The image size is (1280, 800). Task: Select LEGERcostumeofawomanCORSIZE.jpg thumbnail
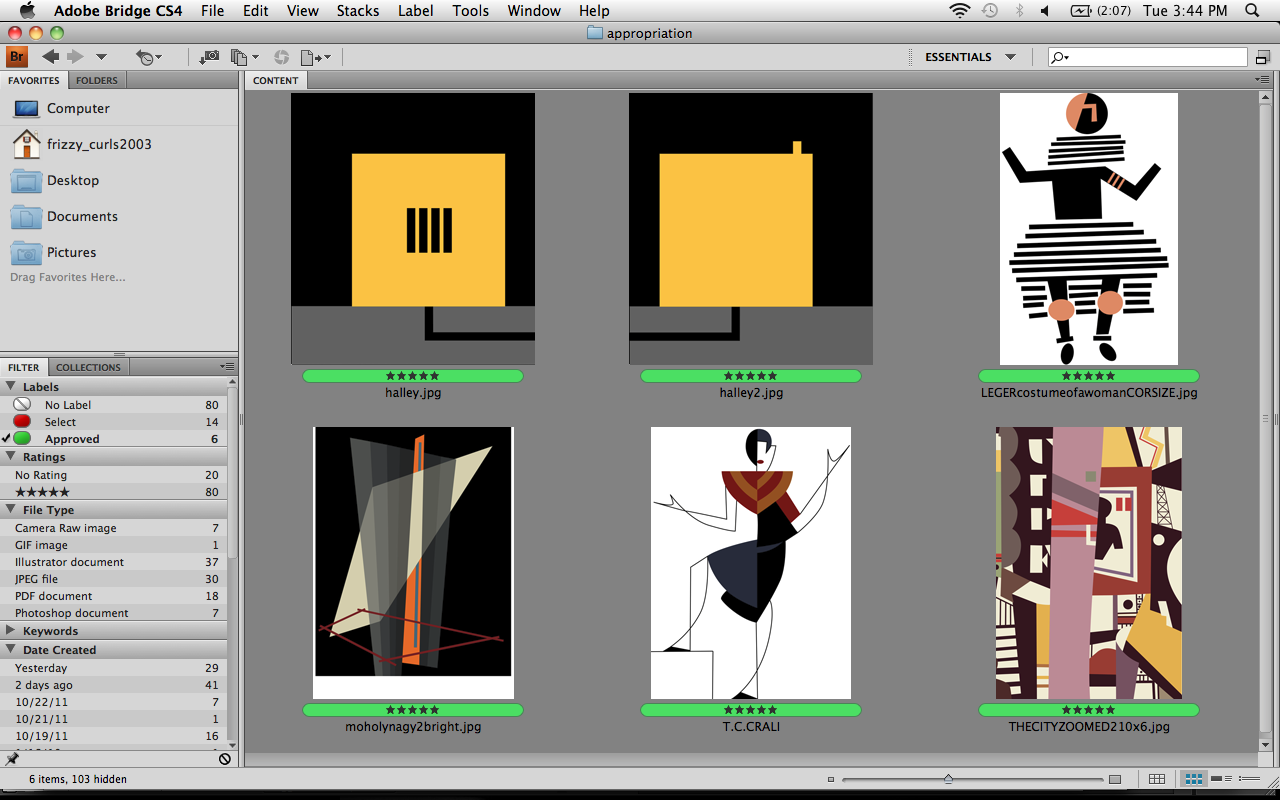point(1089,229)
